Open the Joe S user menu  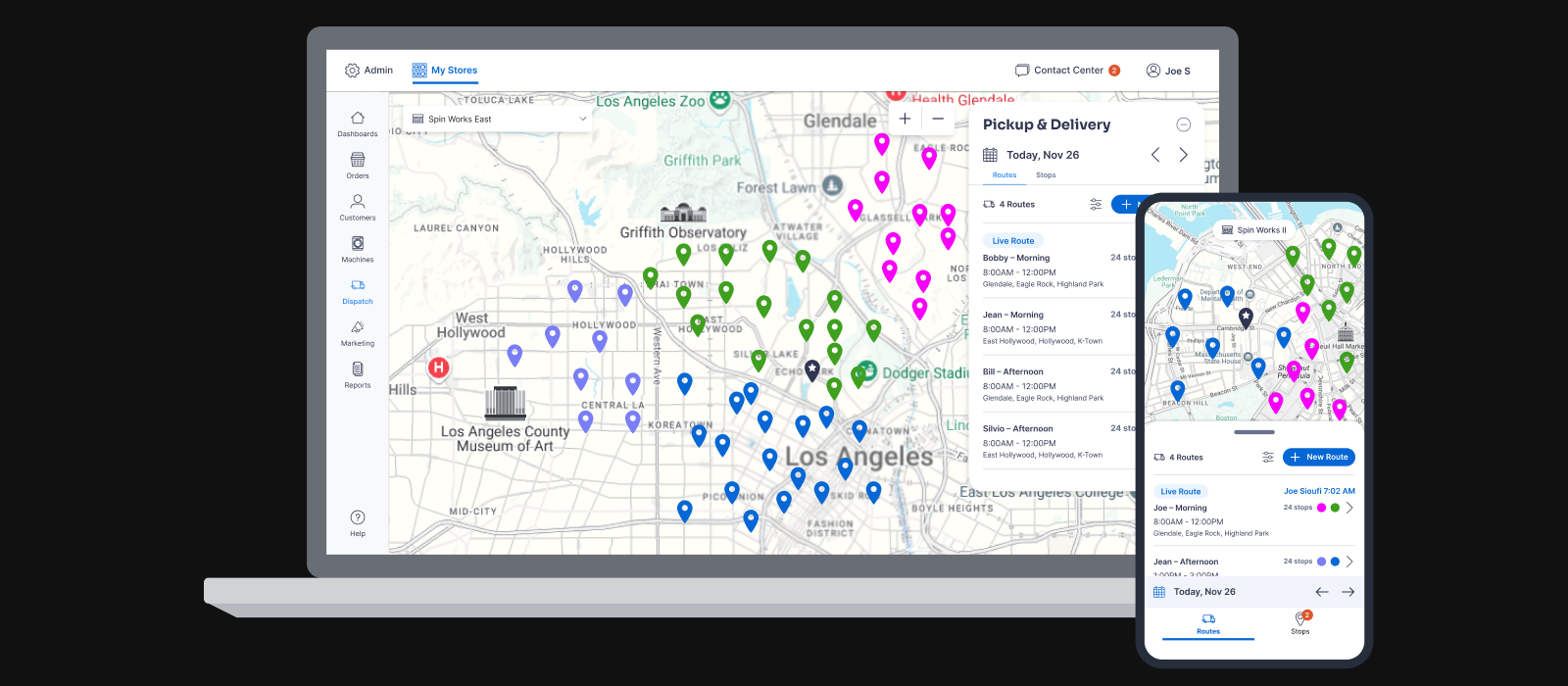point(1168,71)
